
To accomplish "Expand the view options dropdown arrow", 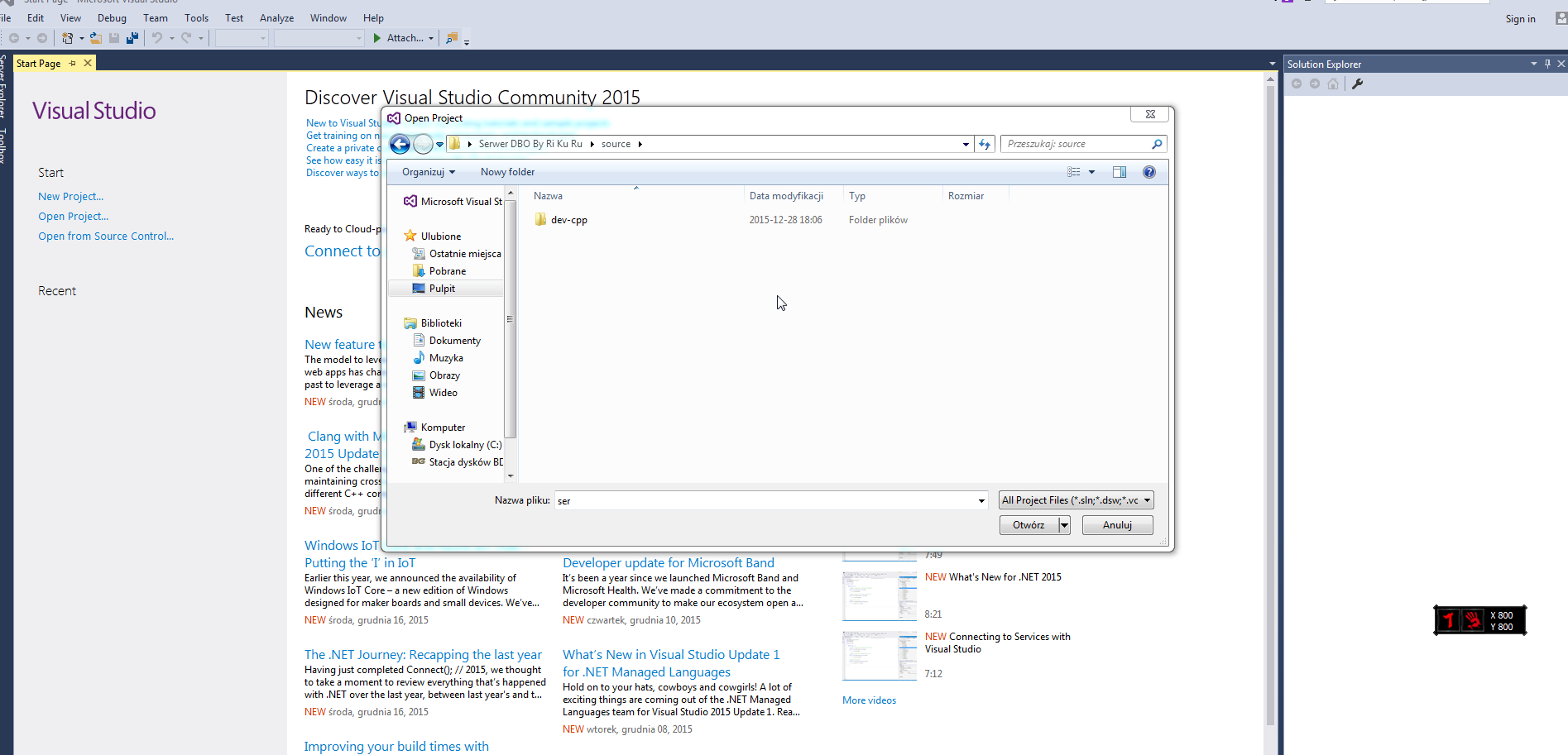I will [1091, 172].
